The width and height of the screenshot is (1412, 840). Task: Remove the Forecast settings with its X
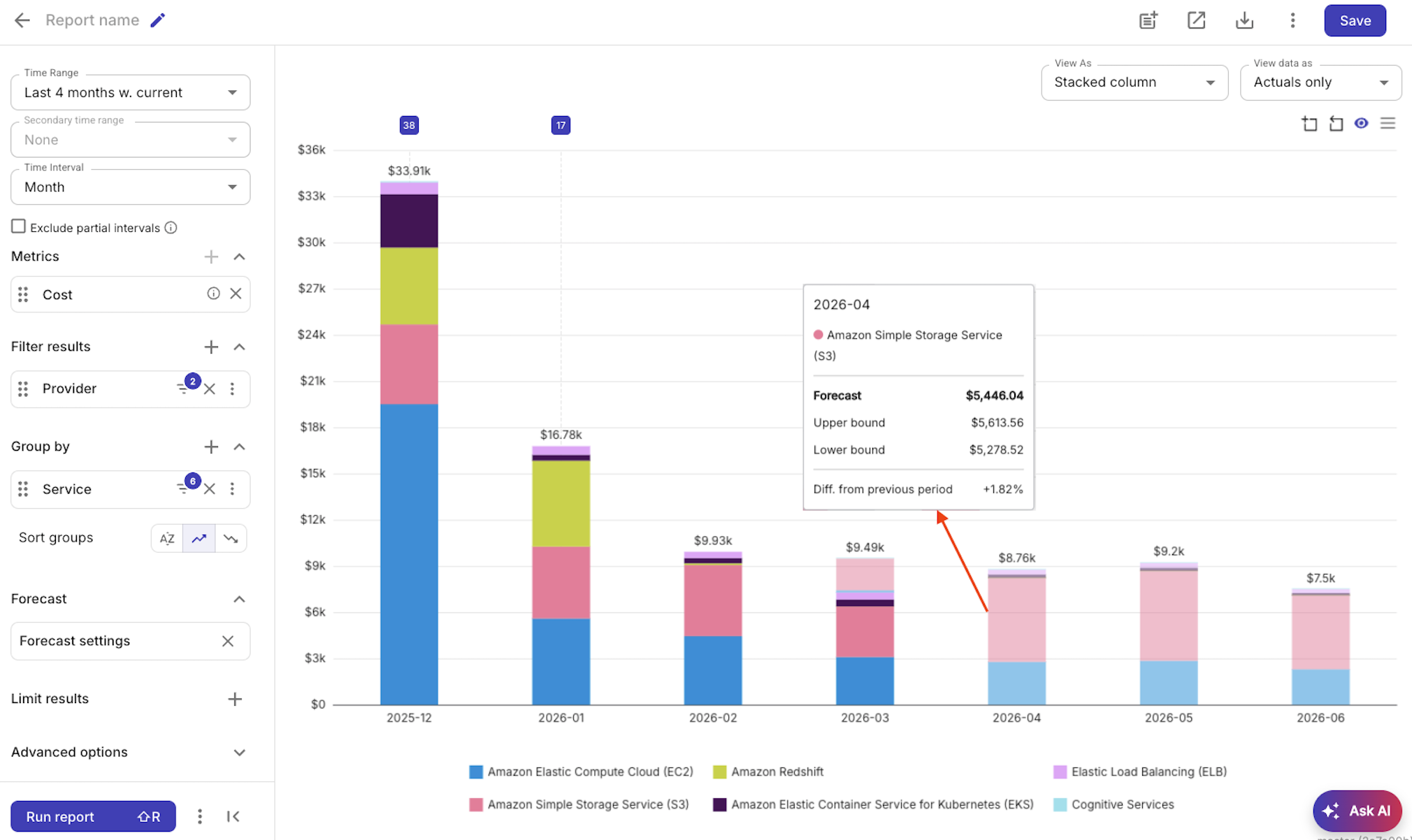[227, 640]
